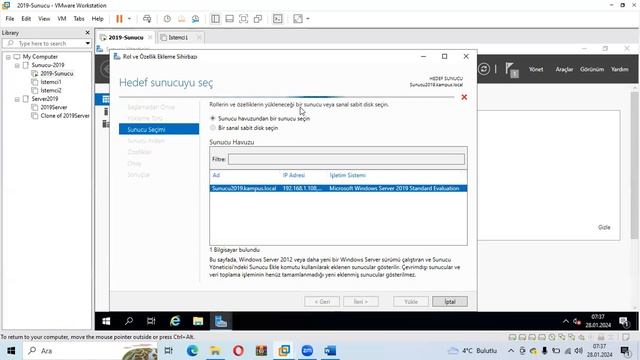The height and width of the screenshot is (360, 640).
Task: Open the stretch guest dropdown arrow
Action: tap(308, 19)
